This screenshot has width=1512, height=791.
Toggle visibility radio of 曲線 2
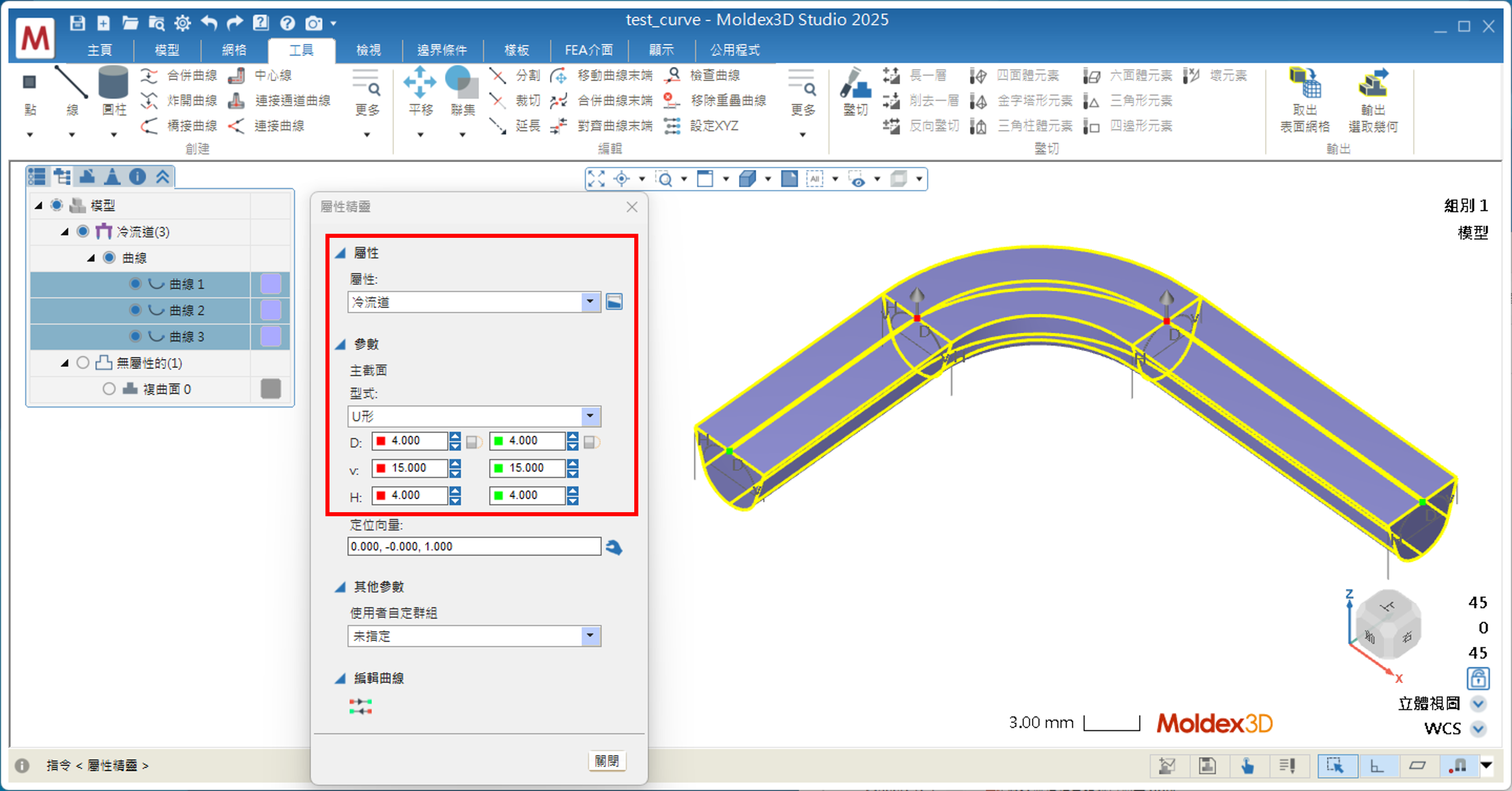[x=136, y=310]
